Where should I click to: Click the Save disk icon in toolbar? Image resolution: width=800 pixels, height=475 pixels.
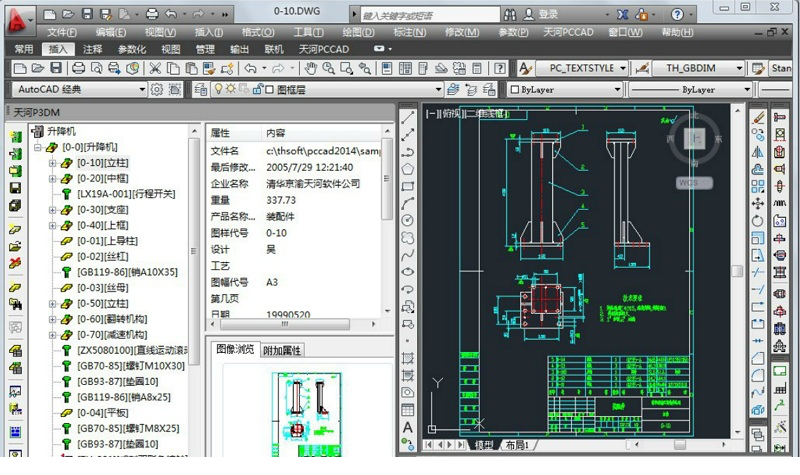[56, 68]
